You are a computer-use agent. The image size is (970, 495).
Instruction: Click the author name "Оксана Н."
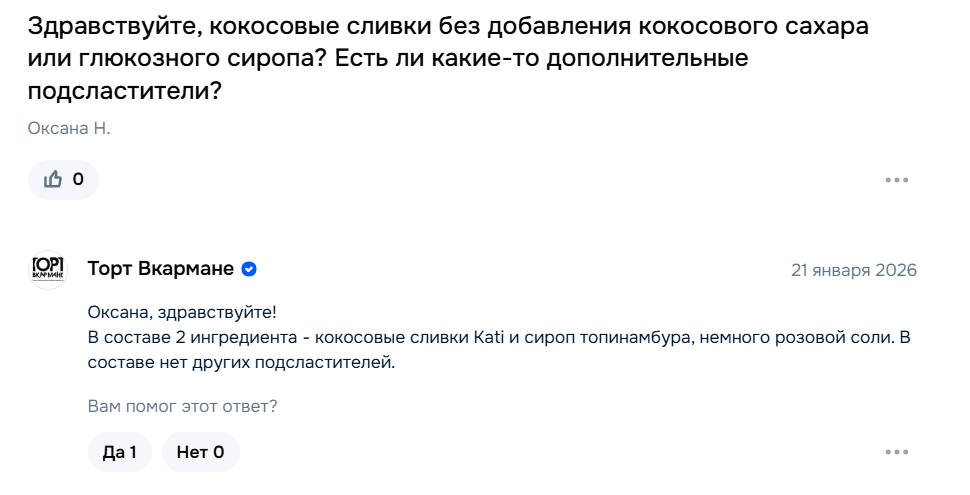click(x=69, y=128)
